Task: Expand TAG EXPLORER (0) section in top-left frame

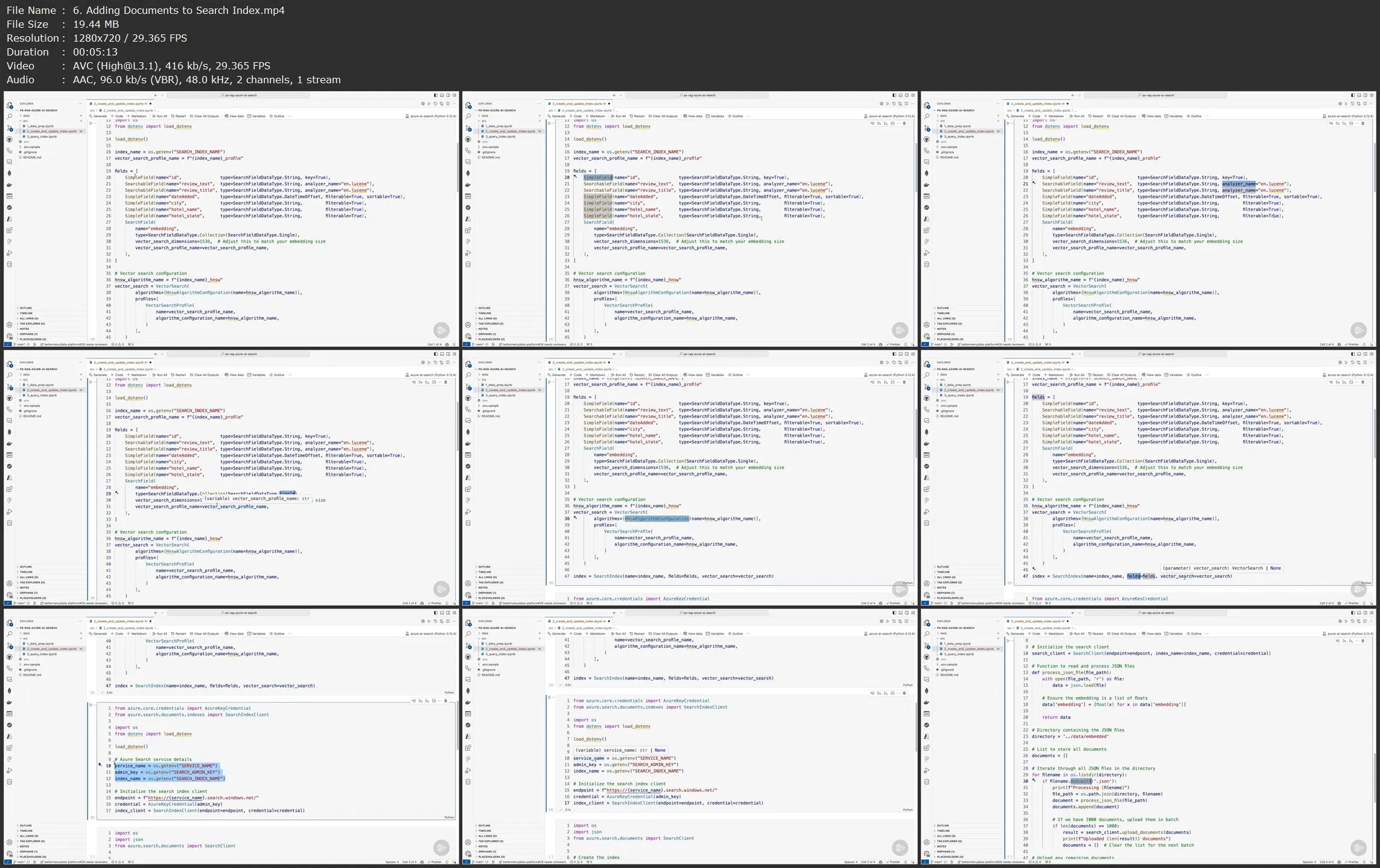Action: tap(51, 323)
